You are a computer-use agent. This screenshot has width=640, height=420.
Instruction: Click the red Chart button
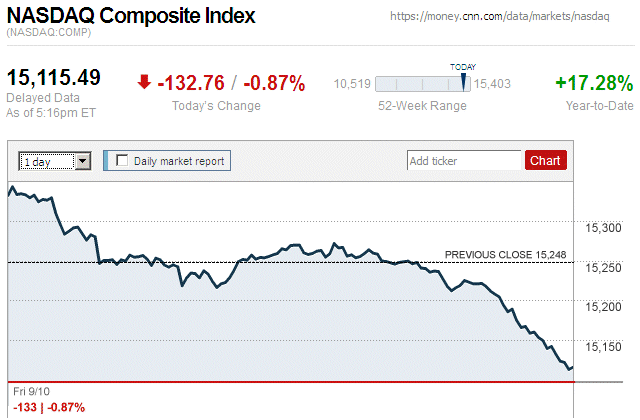click(545, 160)
